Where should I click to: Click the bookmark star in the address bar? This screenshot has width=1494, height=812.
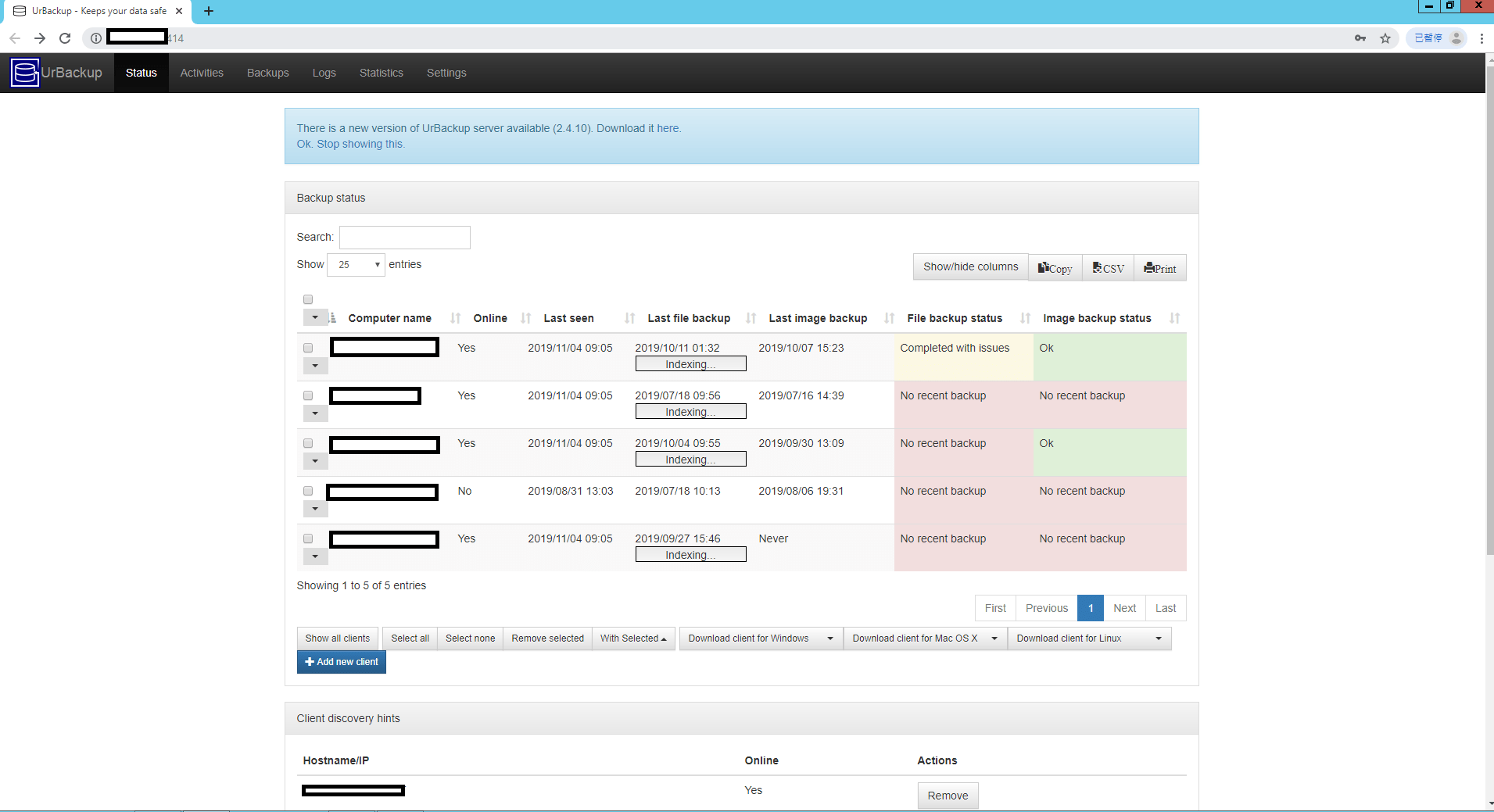[x=1385, y=38]
